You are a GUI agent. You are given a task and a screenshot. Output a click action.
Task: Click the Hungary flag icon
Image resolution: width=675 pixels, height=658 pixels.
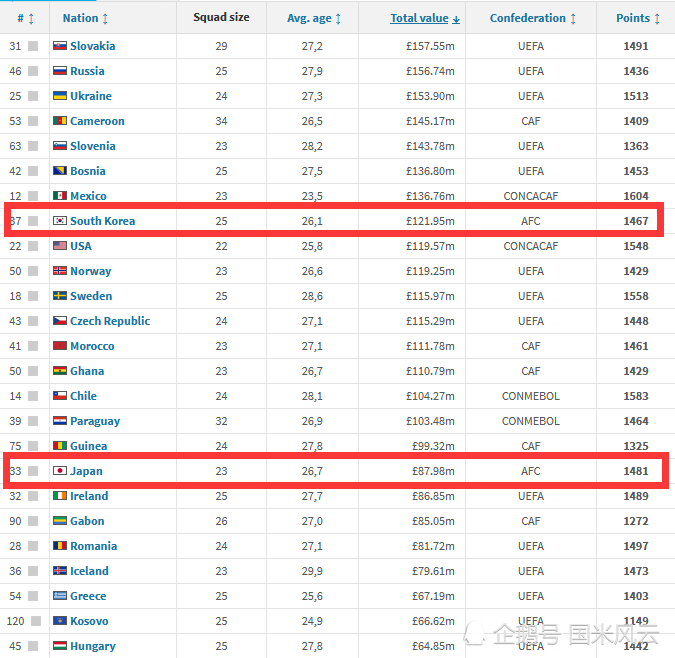pos(60,646)
